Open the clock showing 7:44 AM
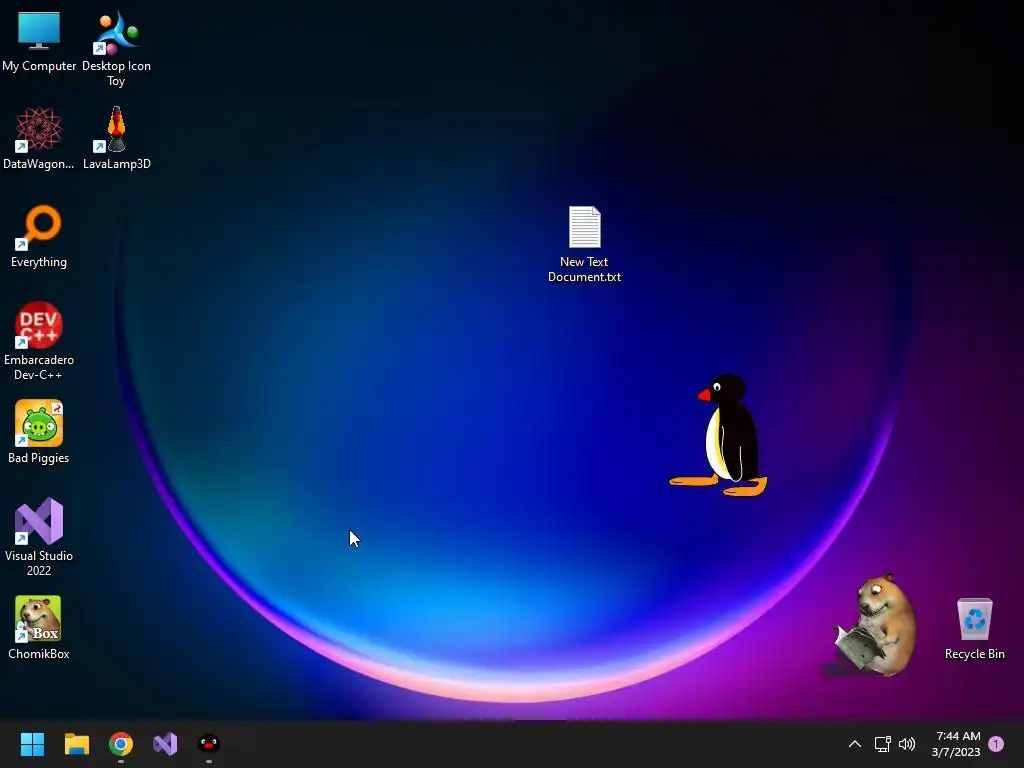 click(x=957, y=744)
